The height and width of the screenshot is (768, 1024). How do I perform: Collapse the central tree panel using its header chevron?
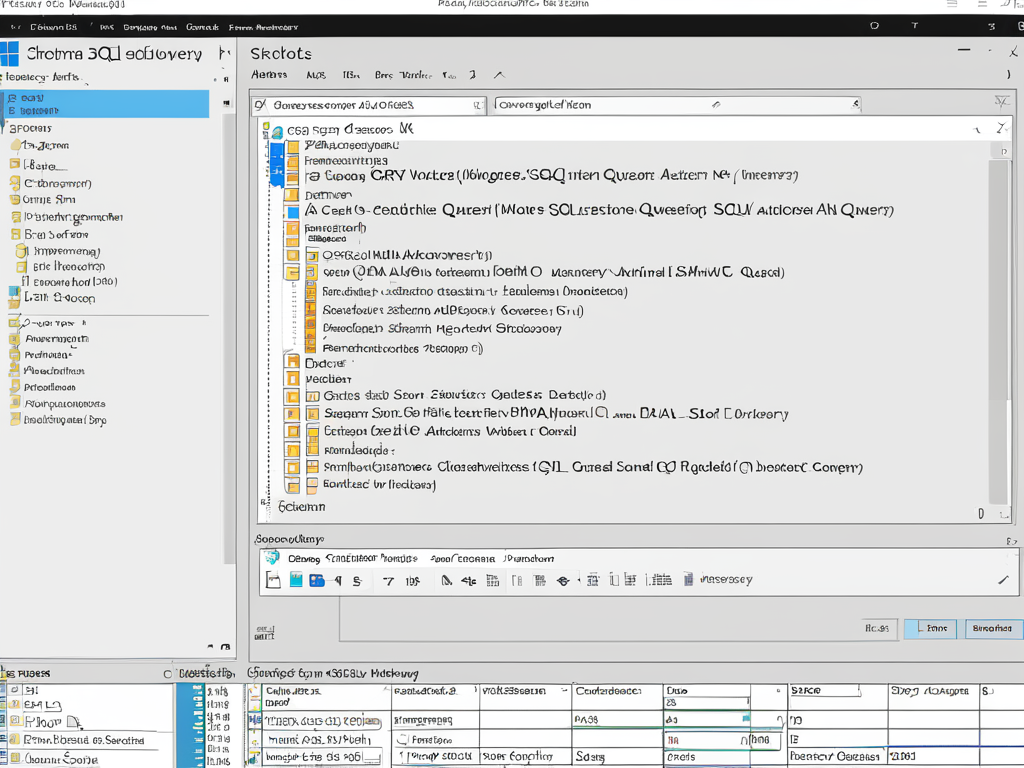pyautogui.click(x=977, y=129)
